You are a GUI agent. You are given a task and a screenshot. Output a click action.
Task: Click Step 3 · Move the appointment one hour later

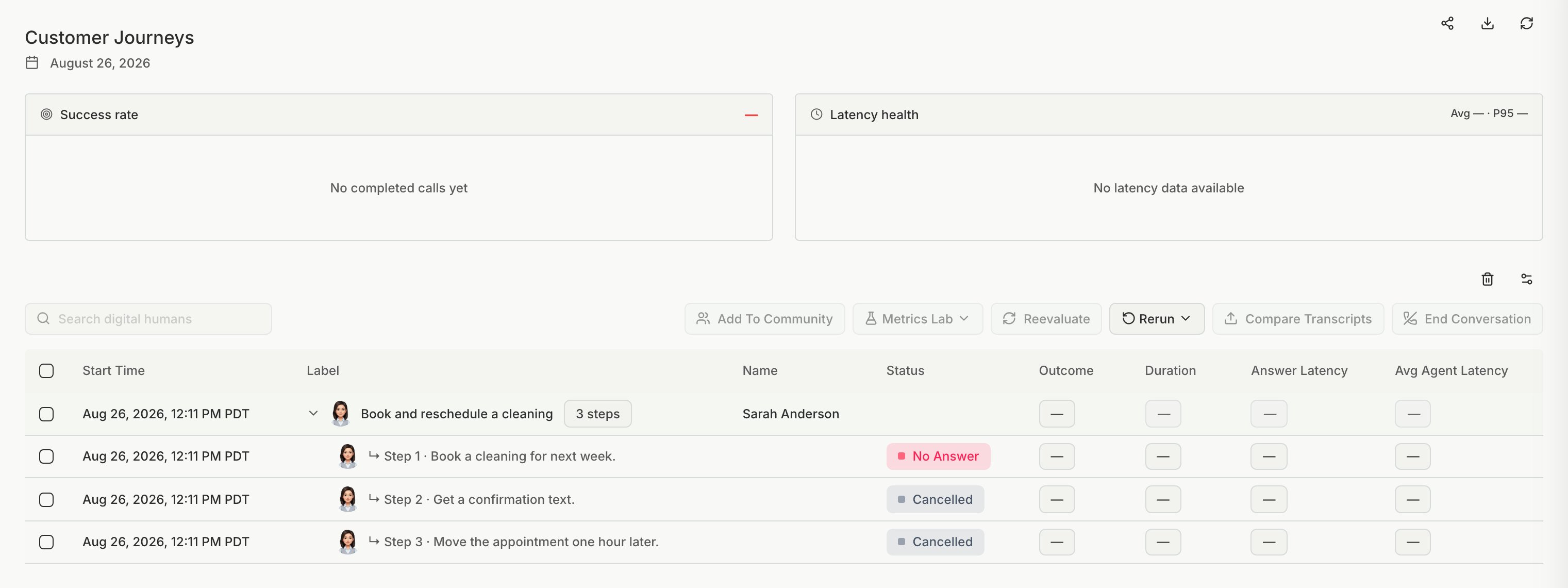(521, 542)
